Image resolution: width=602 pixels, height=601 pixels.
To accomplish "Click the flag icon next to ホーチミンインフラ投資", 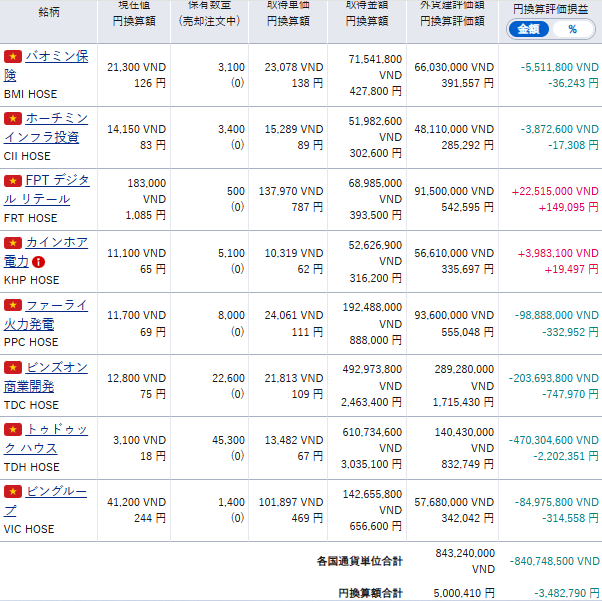I will pyautogui.click(x=13, y=119).
